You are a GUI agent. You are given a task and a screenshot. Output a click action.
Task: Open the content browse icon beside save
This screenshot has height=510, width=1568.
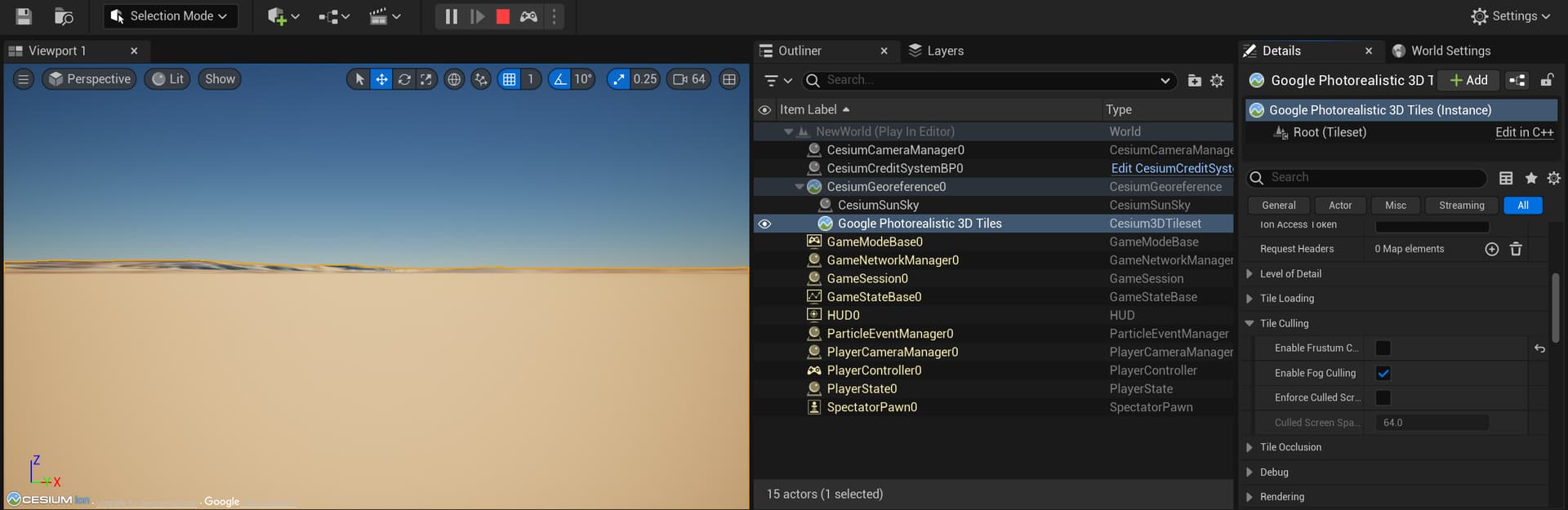[64, 16]
